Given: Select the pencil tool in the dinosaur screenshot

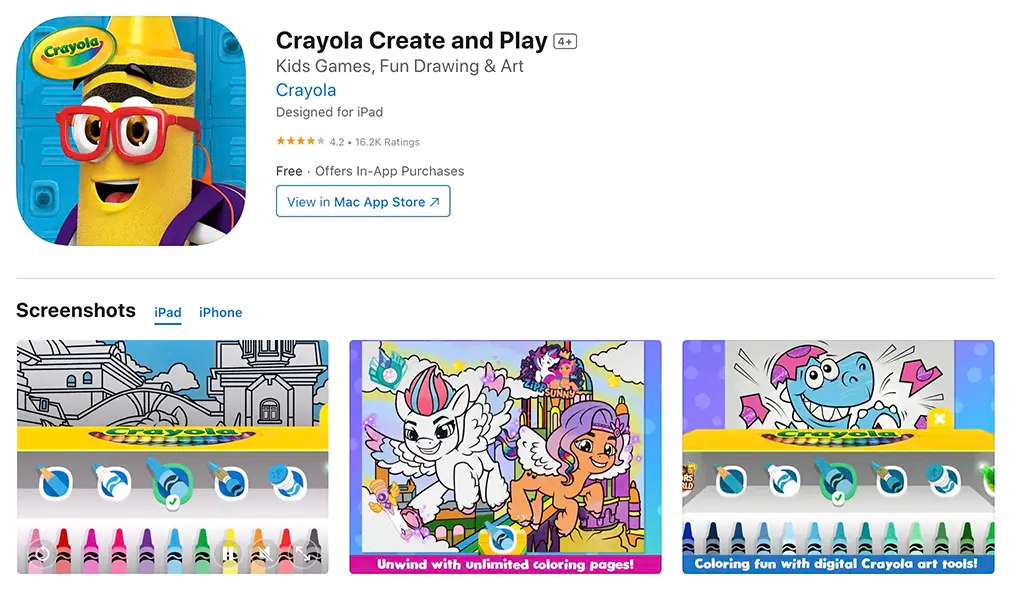Looking at the screenshot, I should tap(730, 477).
